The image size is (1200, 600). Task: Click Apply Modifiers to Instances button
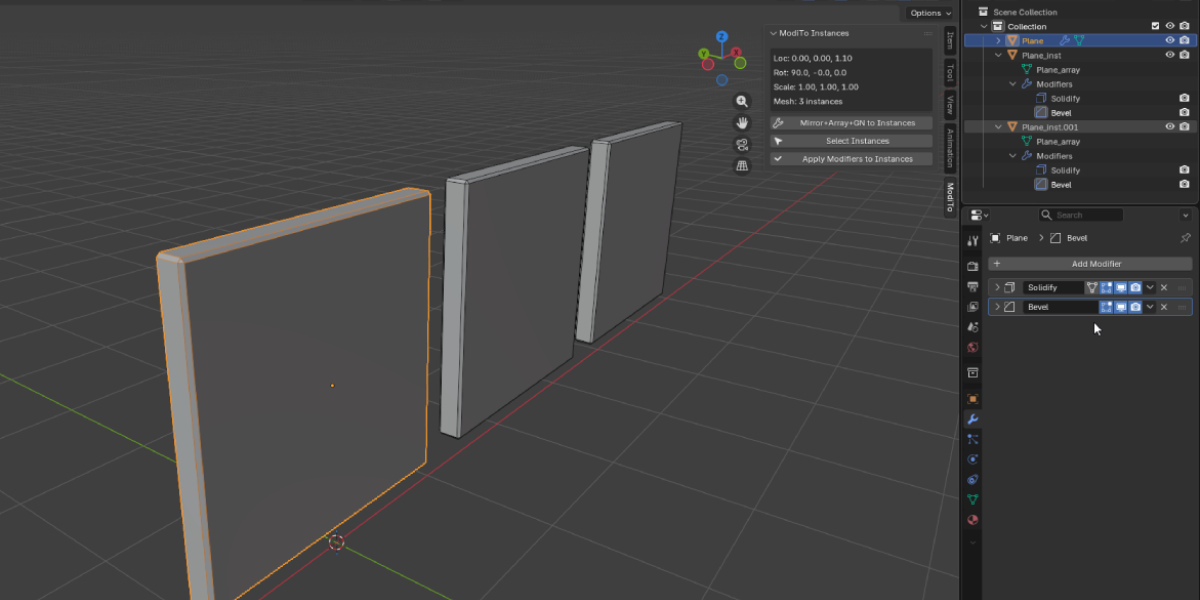click(851, 159)
